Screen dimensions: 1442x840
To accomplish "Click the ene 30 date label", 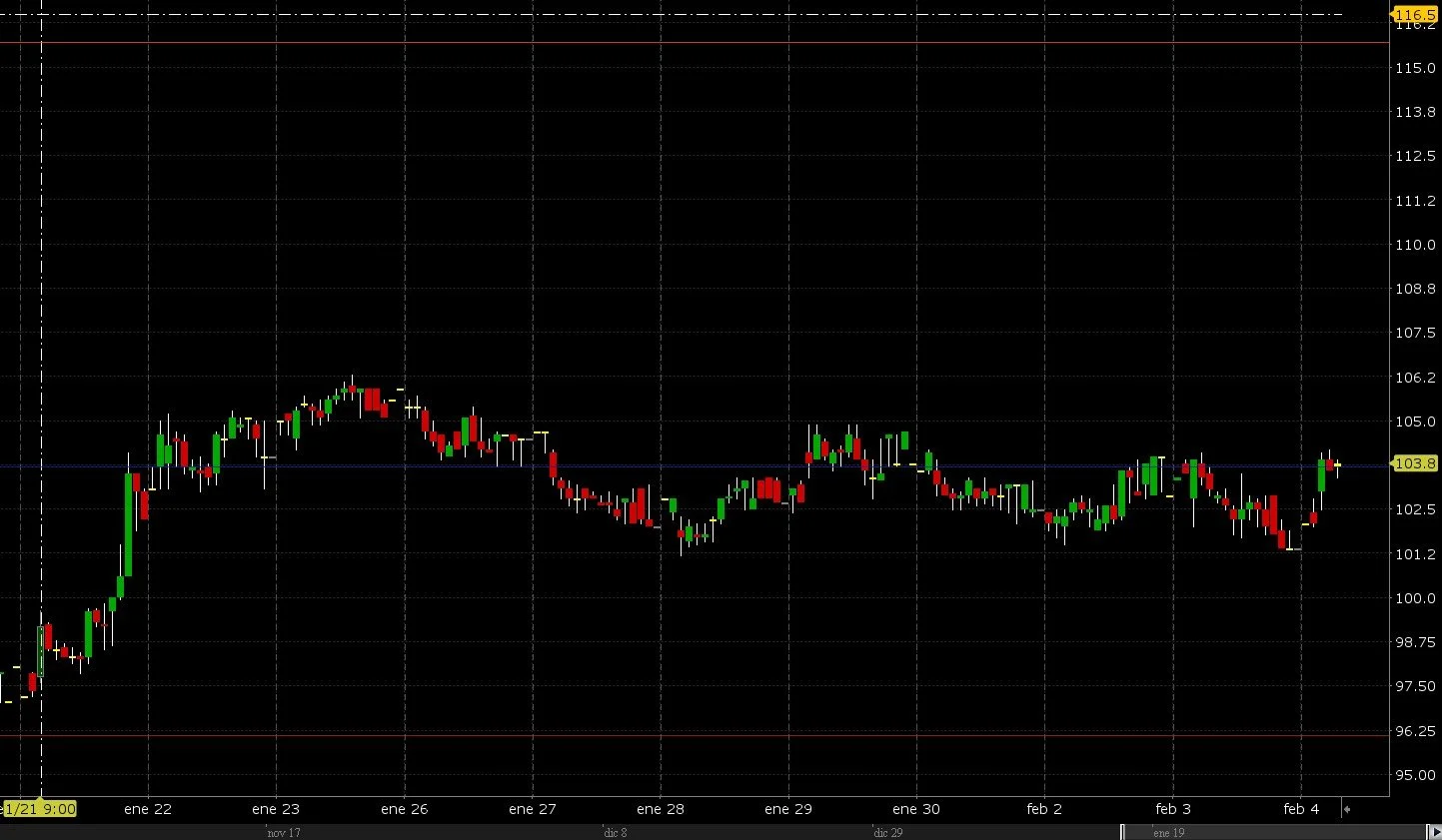I will [x=916, y=809].
